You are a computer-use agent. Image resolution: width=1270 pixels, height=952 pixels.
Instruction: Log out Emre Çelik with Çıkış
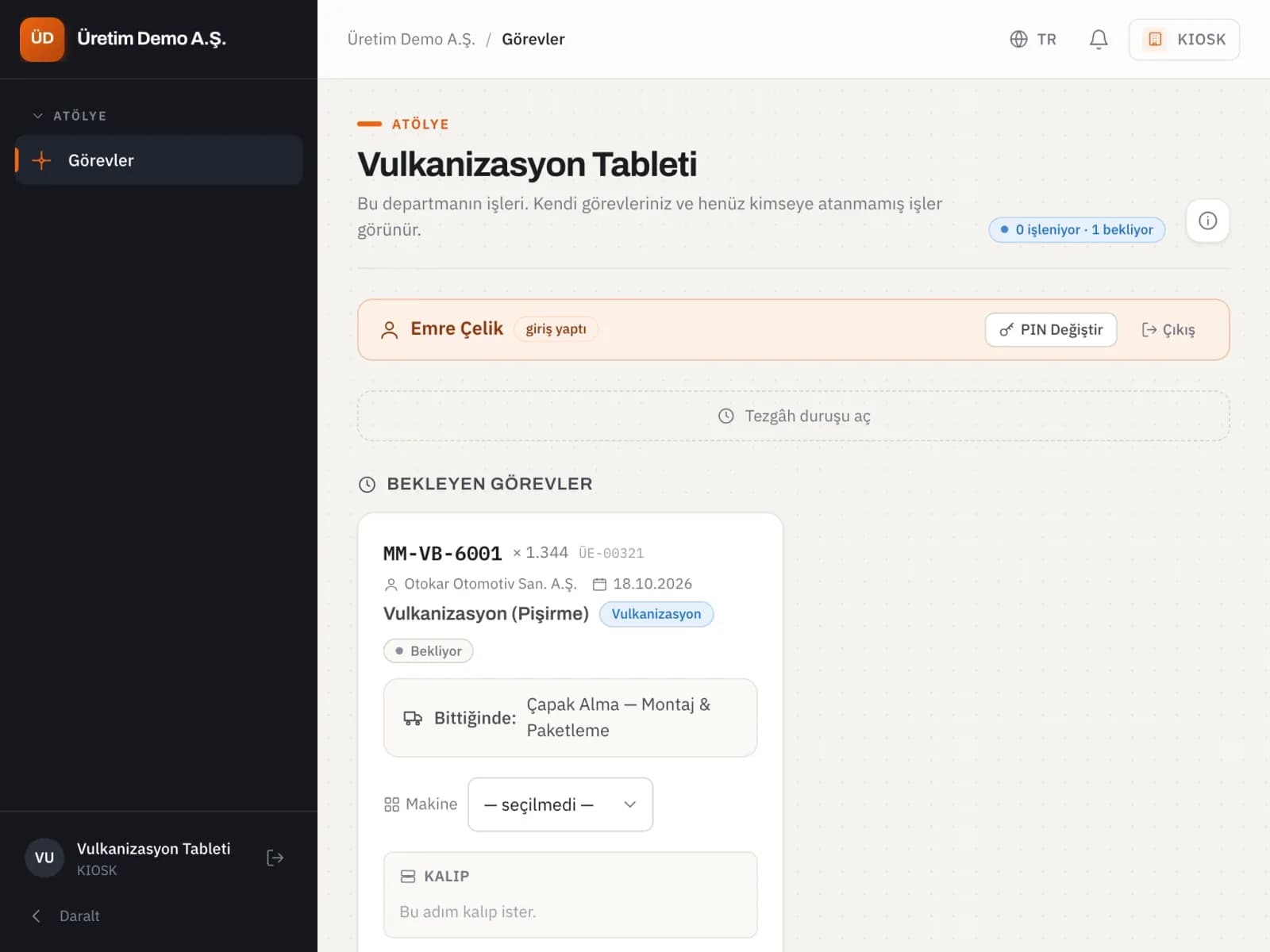[x=1168, y=329]
